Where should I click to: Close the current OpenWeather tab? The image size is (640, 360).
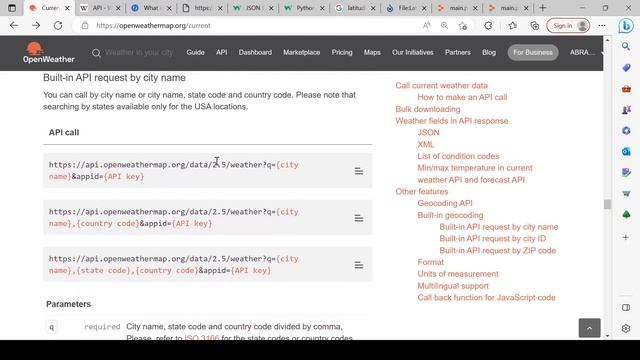(67, 8)
